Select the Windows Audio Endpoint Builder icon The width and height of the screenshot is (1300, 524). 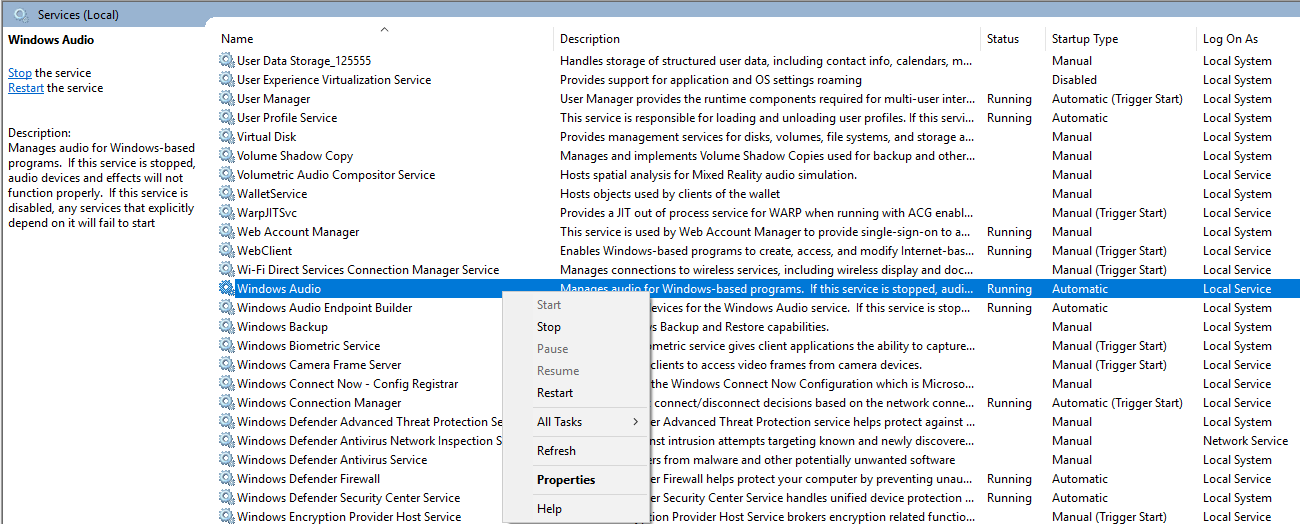(227, 308)
